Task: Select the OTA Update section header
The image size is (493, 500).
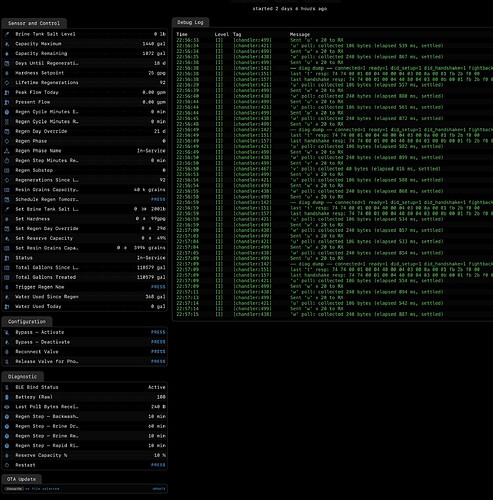Action: point(21,479)
